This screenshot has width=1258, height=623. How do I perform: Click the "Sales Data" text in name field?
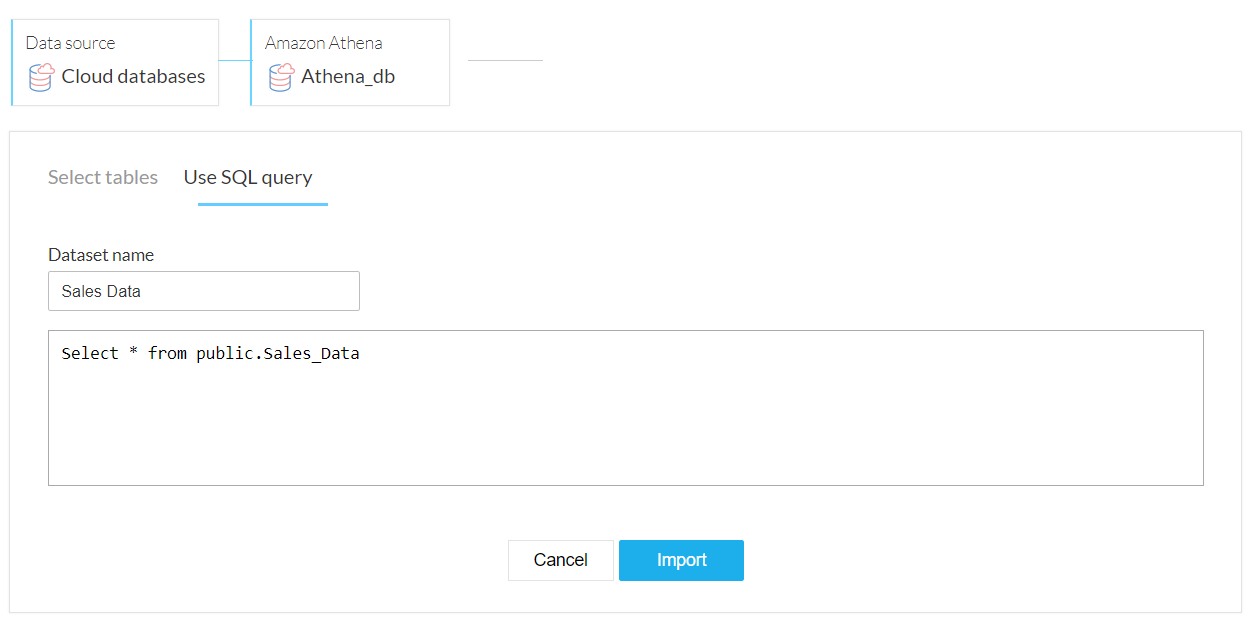pyautogui.click(x=101, y=291)
